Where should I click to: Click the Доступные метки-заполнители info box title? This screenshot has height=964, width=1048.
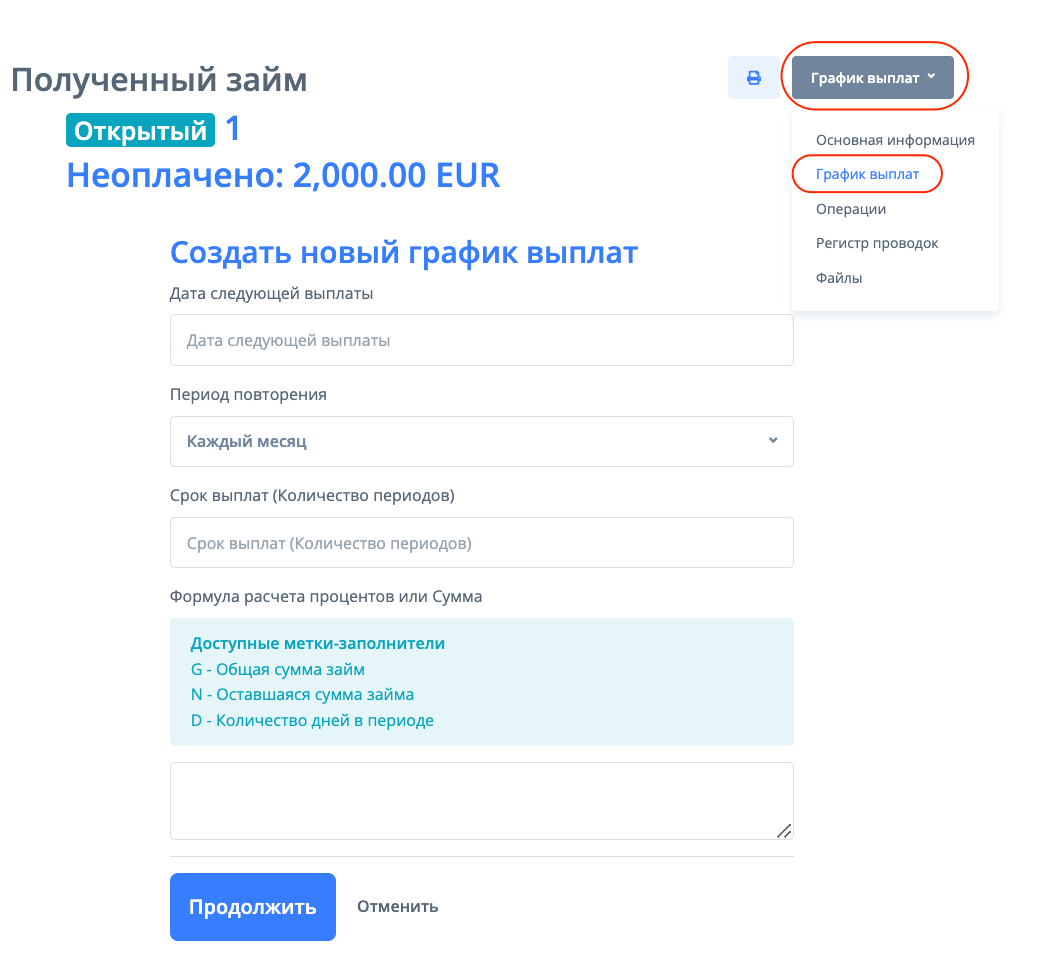pyautogui.click(x=317, y=643)
